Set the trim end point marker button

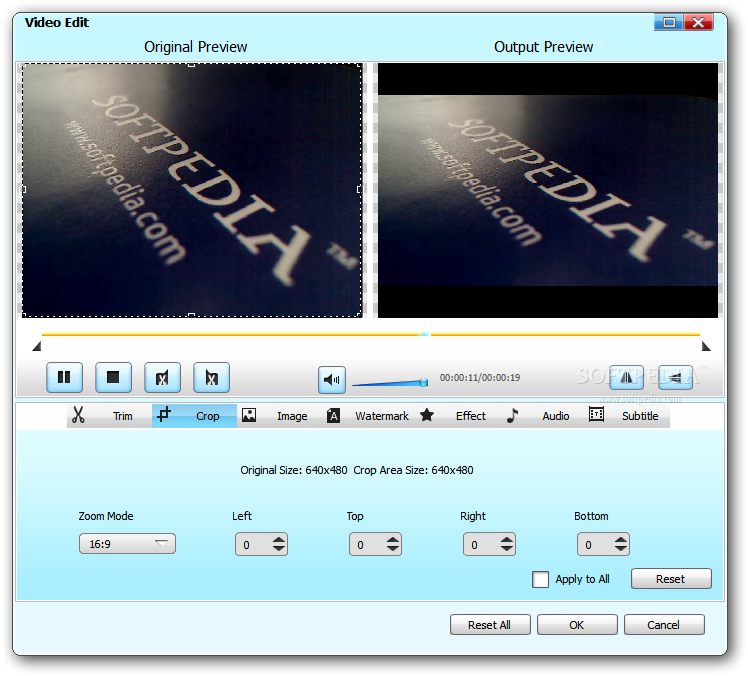tap(211, 377)
